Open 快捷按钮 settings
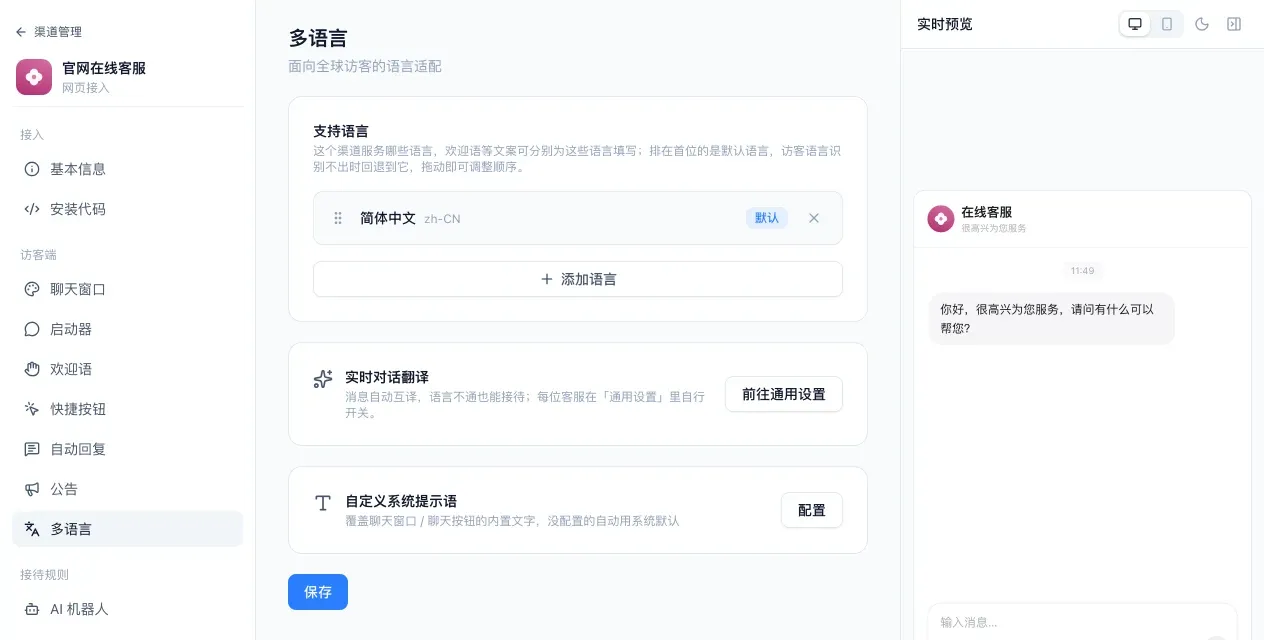Image resolution: width=1264 pixels, height=640 pixels. click(x=127, y=409)
